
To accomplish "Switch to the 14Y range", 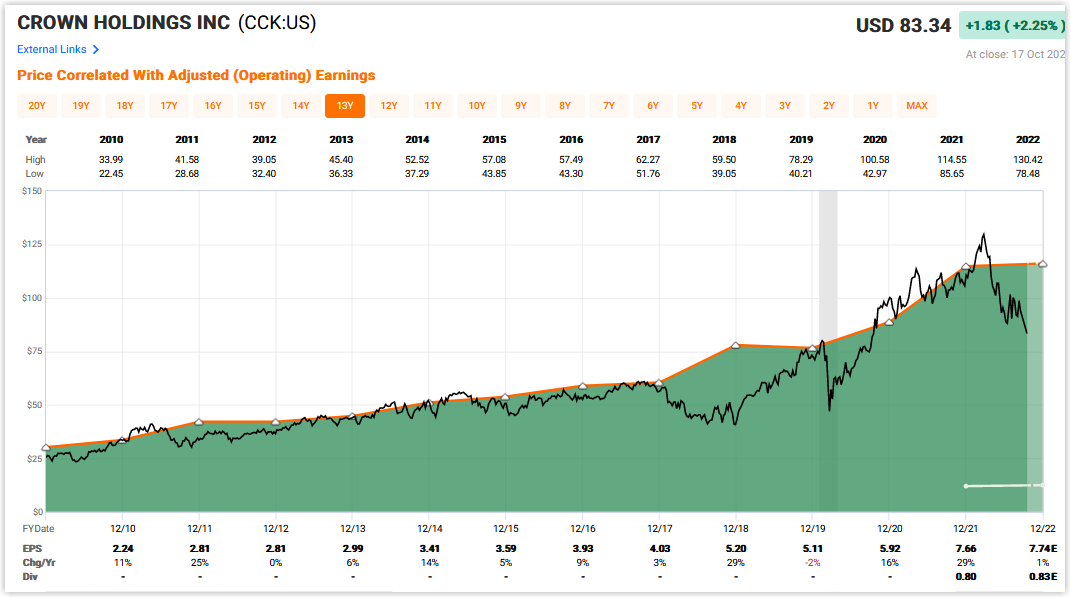I will [301, 106].
